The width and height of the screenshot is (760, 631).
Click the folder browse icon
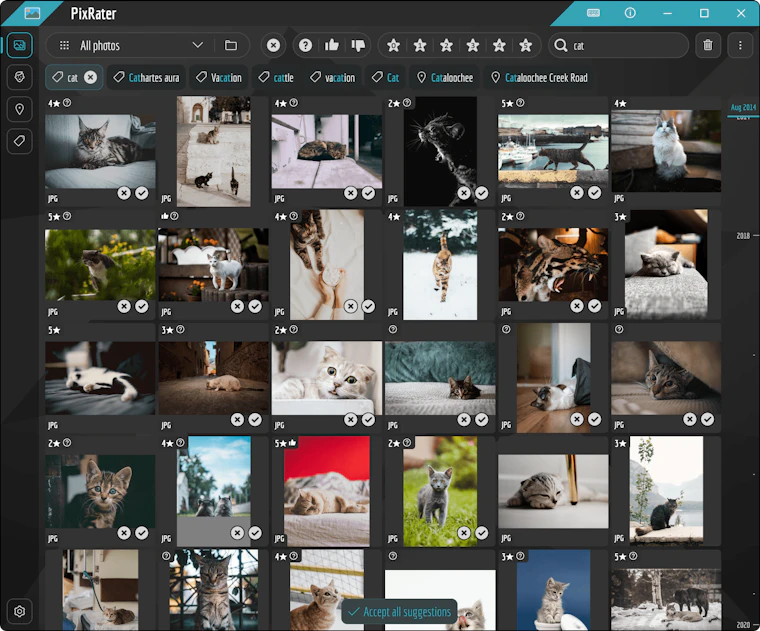[231, 46]
